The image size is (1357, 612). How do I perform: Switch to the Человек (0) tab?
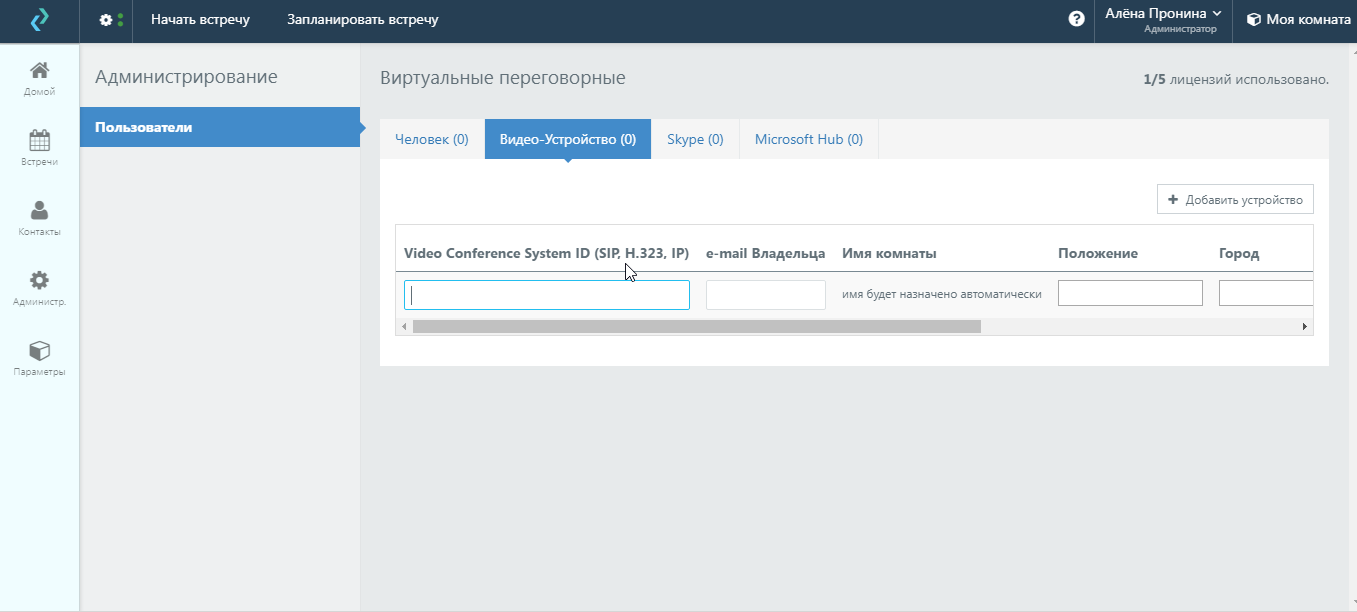point(432,140)
